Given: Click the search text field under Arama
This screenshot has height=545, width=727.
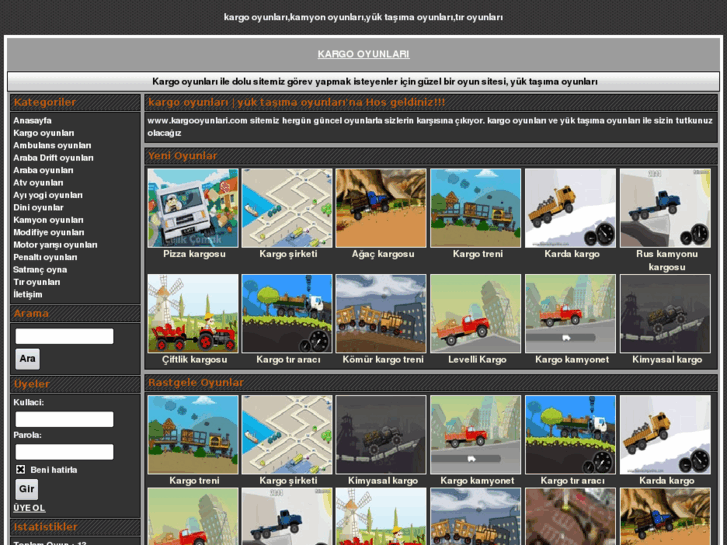Looking at the screenshot, I should click(64, 336).
